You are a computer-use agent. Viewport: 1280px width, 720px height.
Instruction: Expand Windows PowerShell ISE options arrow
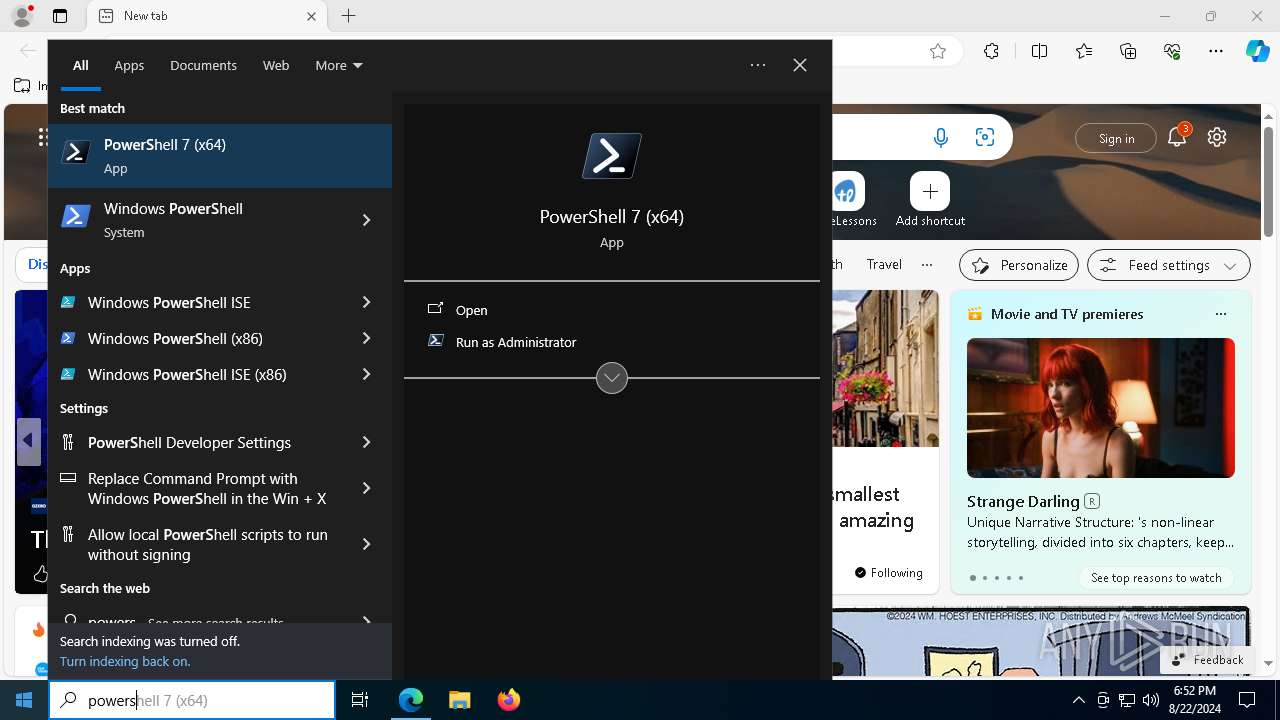[367, 302]
